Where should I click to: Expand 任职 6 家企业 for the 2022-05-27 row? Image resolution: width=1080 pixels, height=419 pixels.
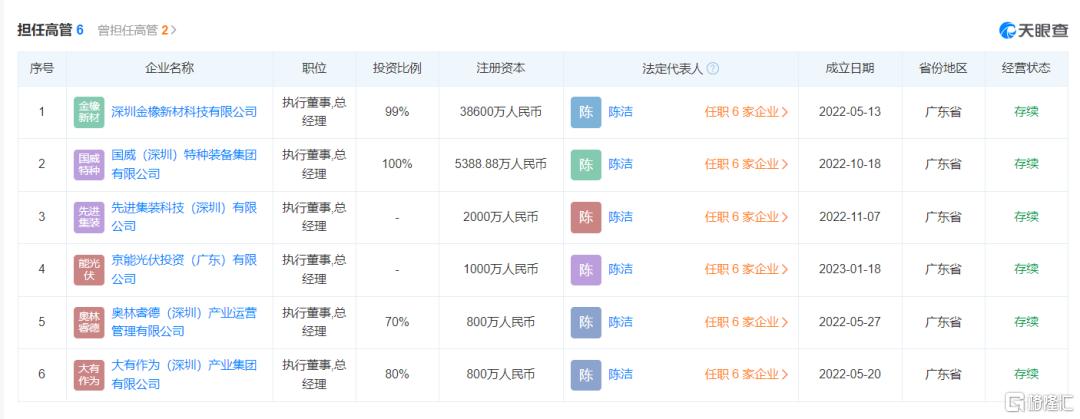pyautogui.click(x=747, y=322)
